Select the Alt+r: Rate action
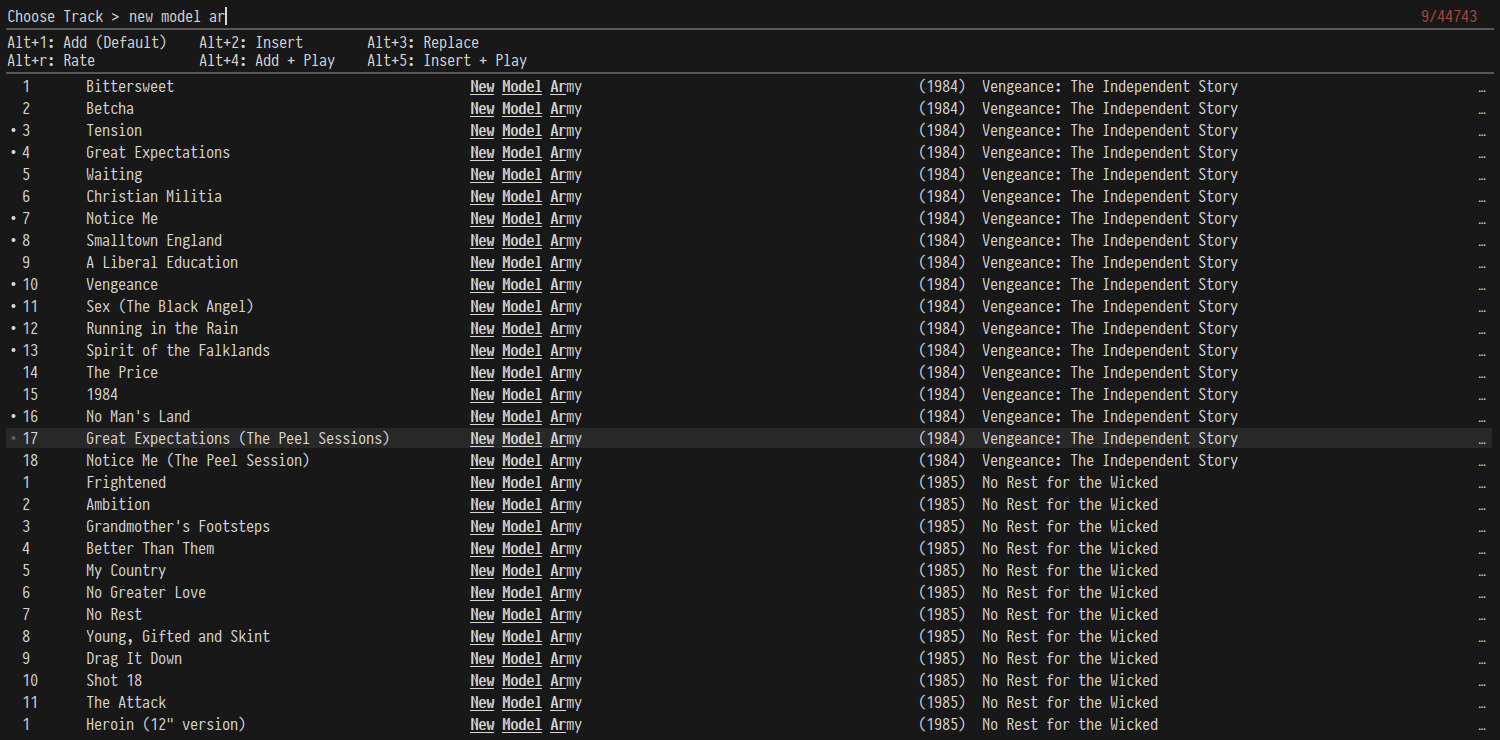This screenshot has width=1500, height=740. pyautogui.click(x=51, y=60)
